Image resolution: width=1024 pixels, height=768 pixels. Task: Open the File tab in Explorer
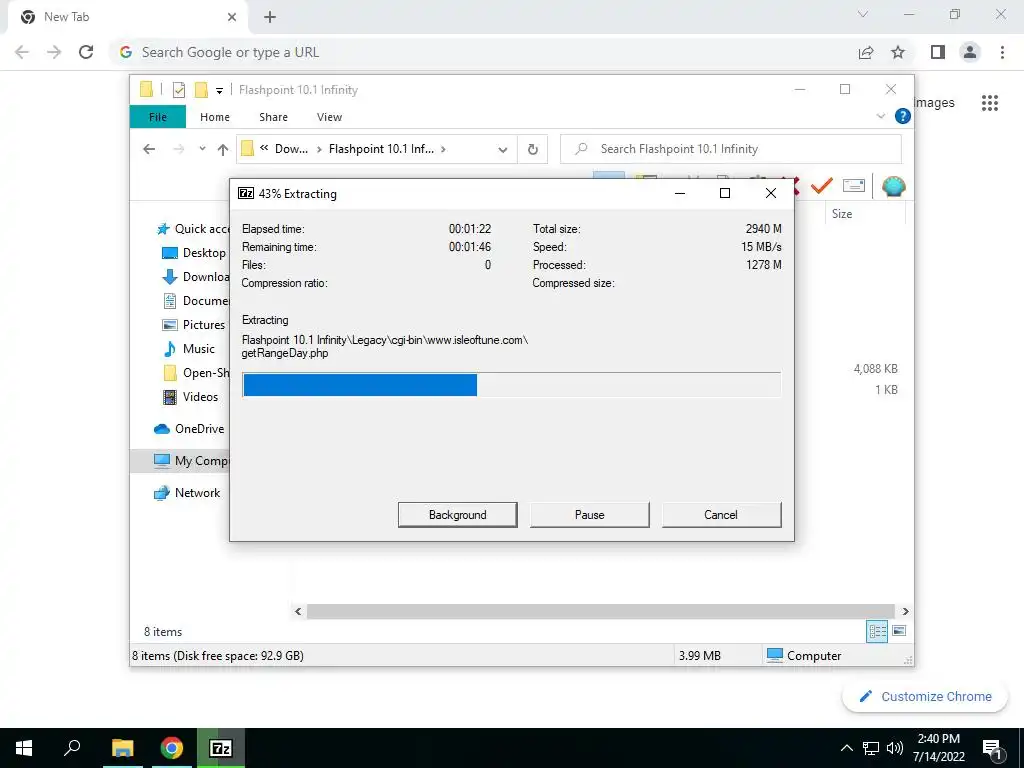pyautogui.click(x=157, y=117)
